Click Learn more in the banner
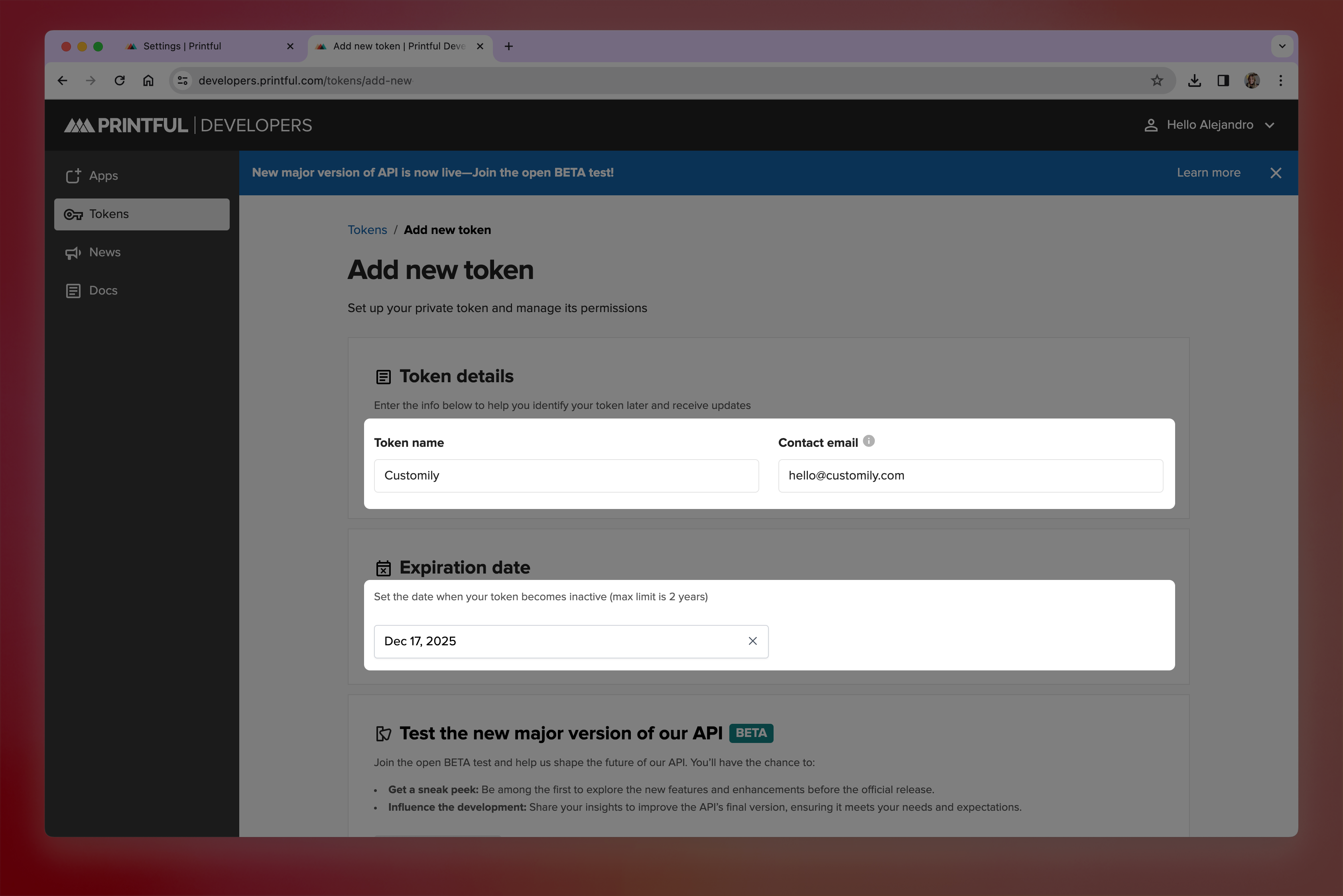This screenshot has height=896, width=1343. tap(1208, 173)
